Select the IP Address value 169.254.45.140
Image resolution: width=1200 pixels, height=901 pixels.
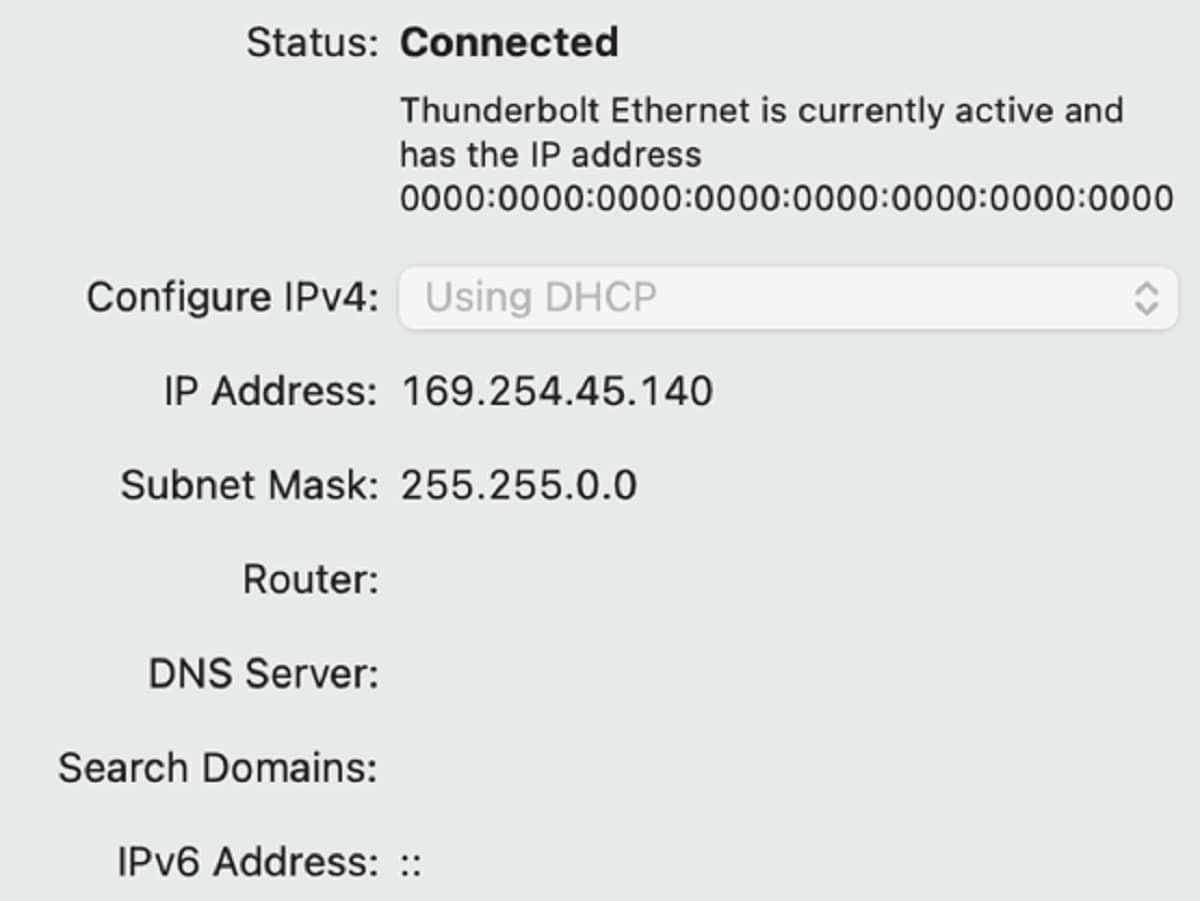pyautogui.click(x=556, y=390)
